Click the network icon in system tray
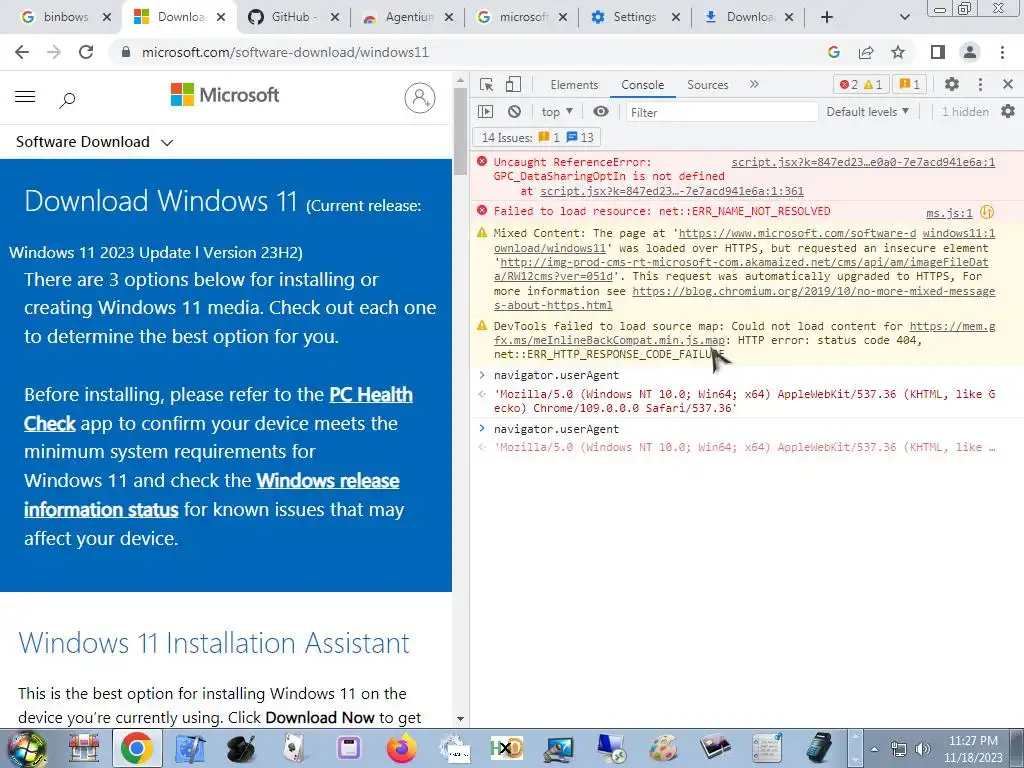Image resolution: width=1024 pixels, height=768 pixels. click(x=899, y=749)
